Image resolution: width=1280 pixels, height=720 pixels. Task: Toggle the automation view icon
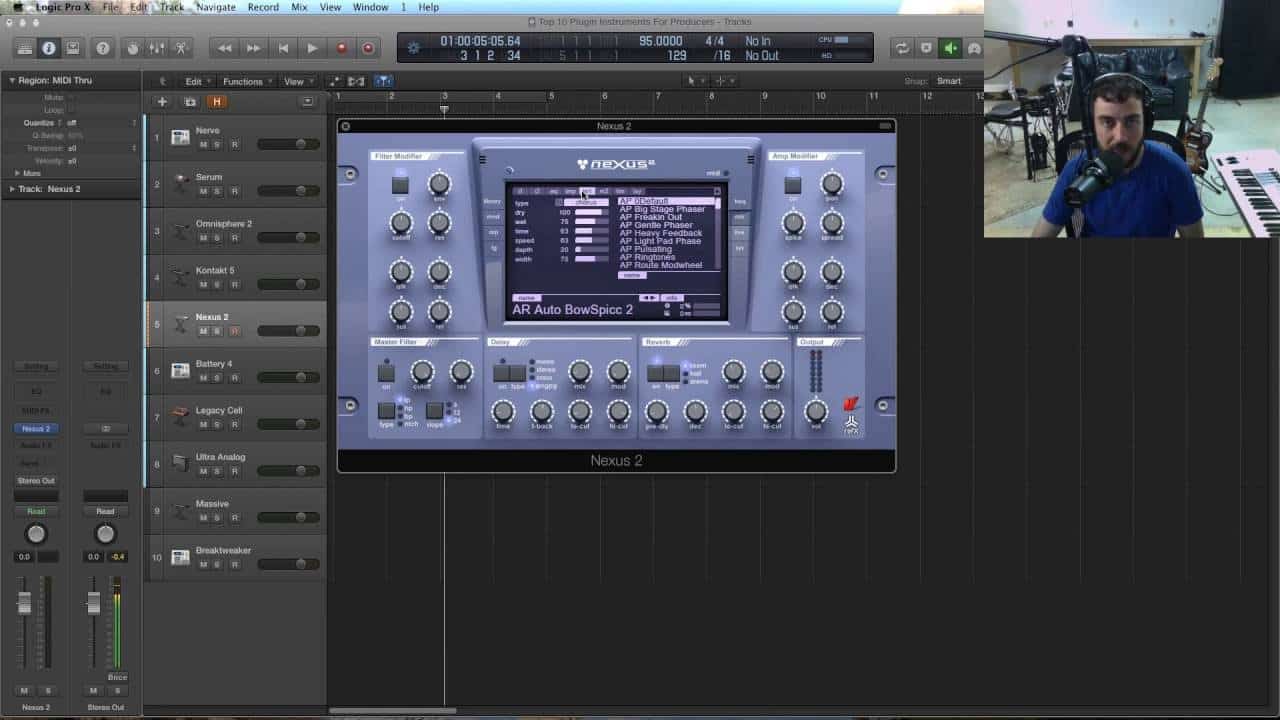point(335,81)
